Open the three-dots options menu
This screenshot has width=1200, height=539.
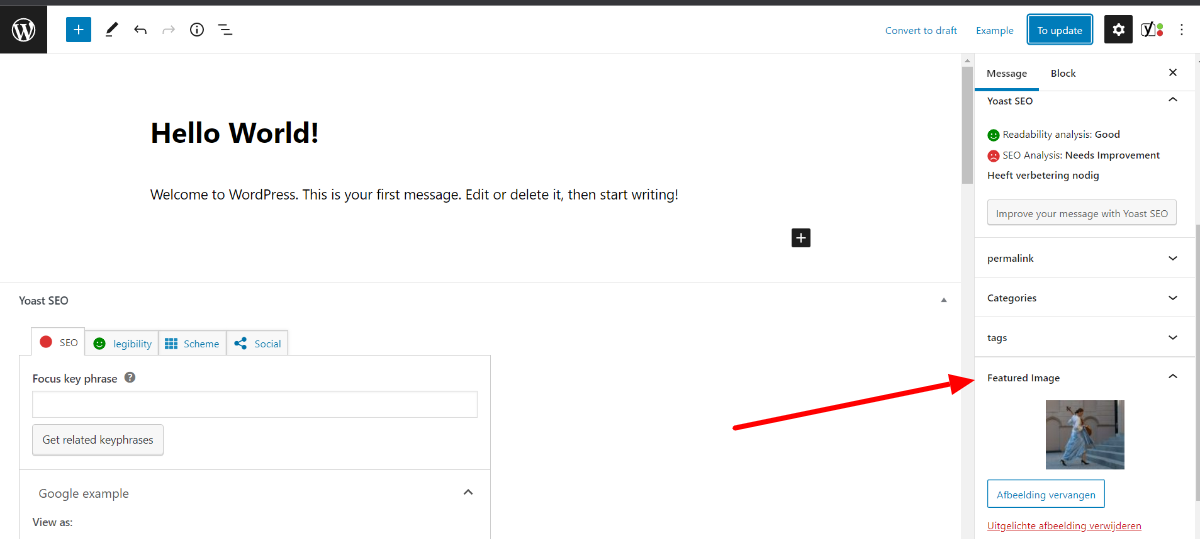pos(1181,30)
